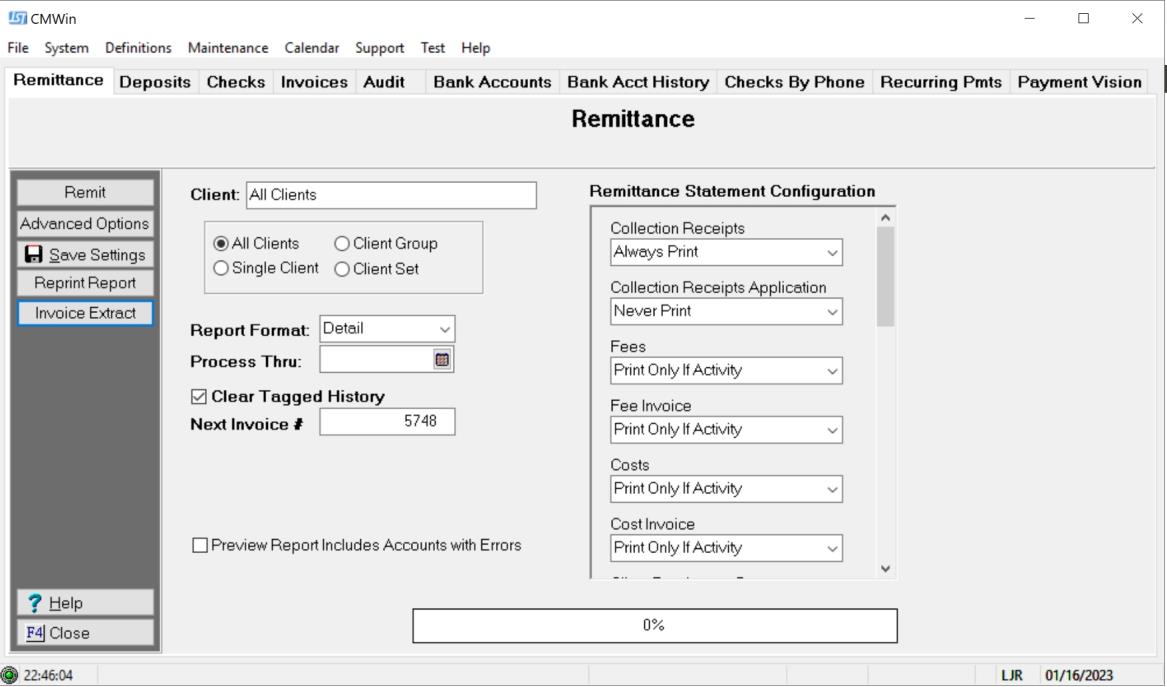
Task: Click inside the Client input field
Action: [390, 195]
